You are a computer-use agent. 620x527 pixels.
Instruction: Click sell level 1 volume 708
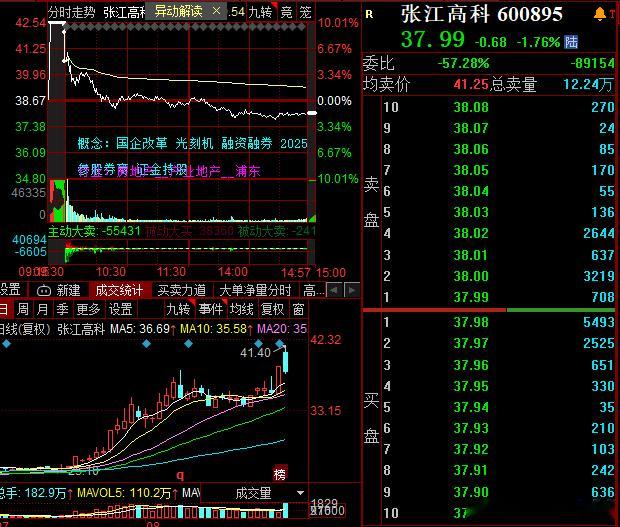603,297
